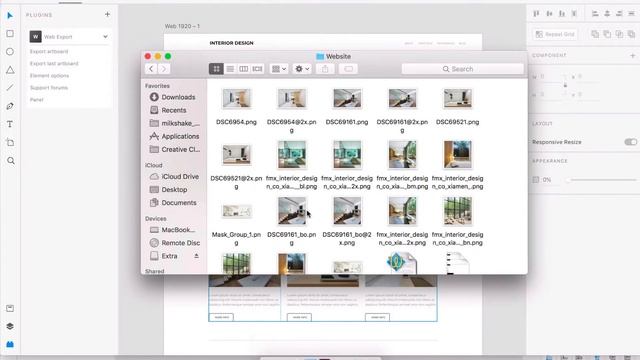
Task: Open the Layers panel icon
Action: coord(10,326)
